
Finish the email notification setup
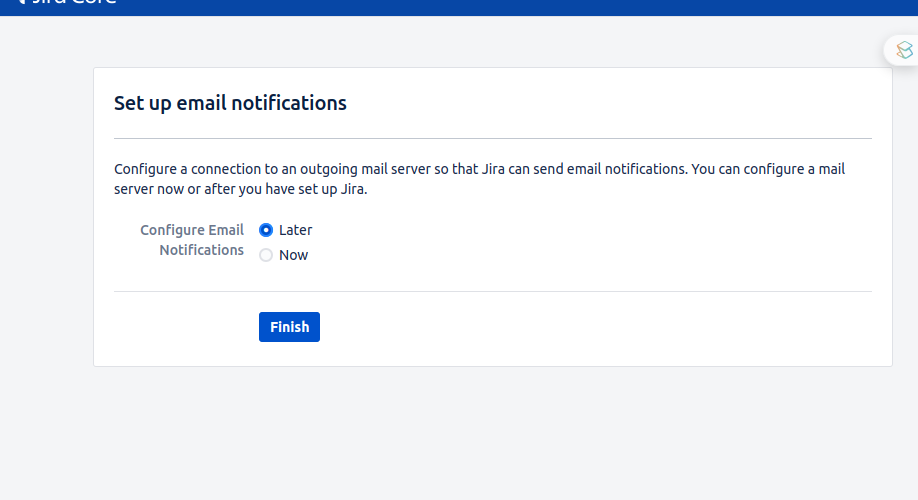click(289, 327)
